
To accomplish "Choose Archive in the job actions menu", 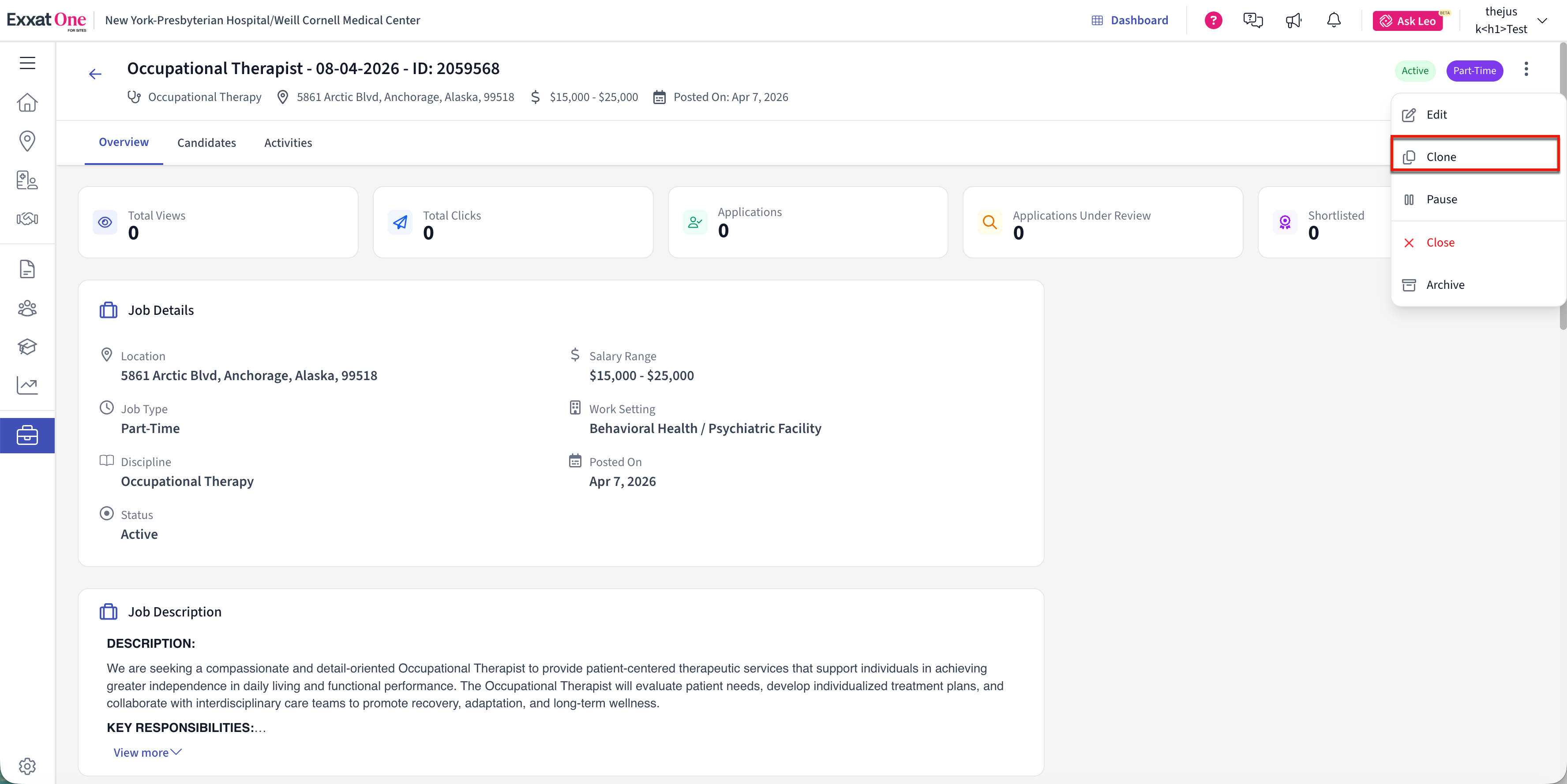I will coord(1445,285).
